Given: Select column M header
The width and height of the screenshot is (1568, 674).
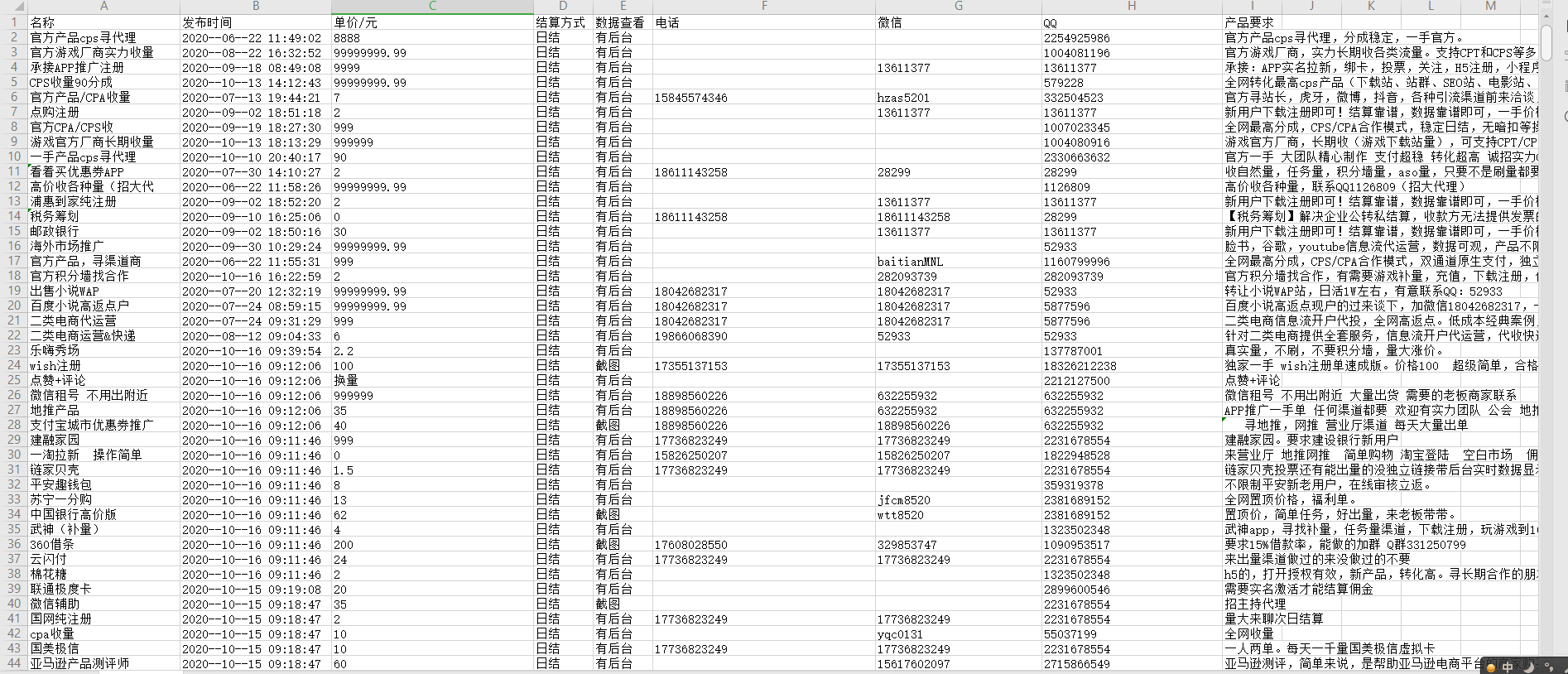Looking at the screenshot, I should [1490, 6].
